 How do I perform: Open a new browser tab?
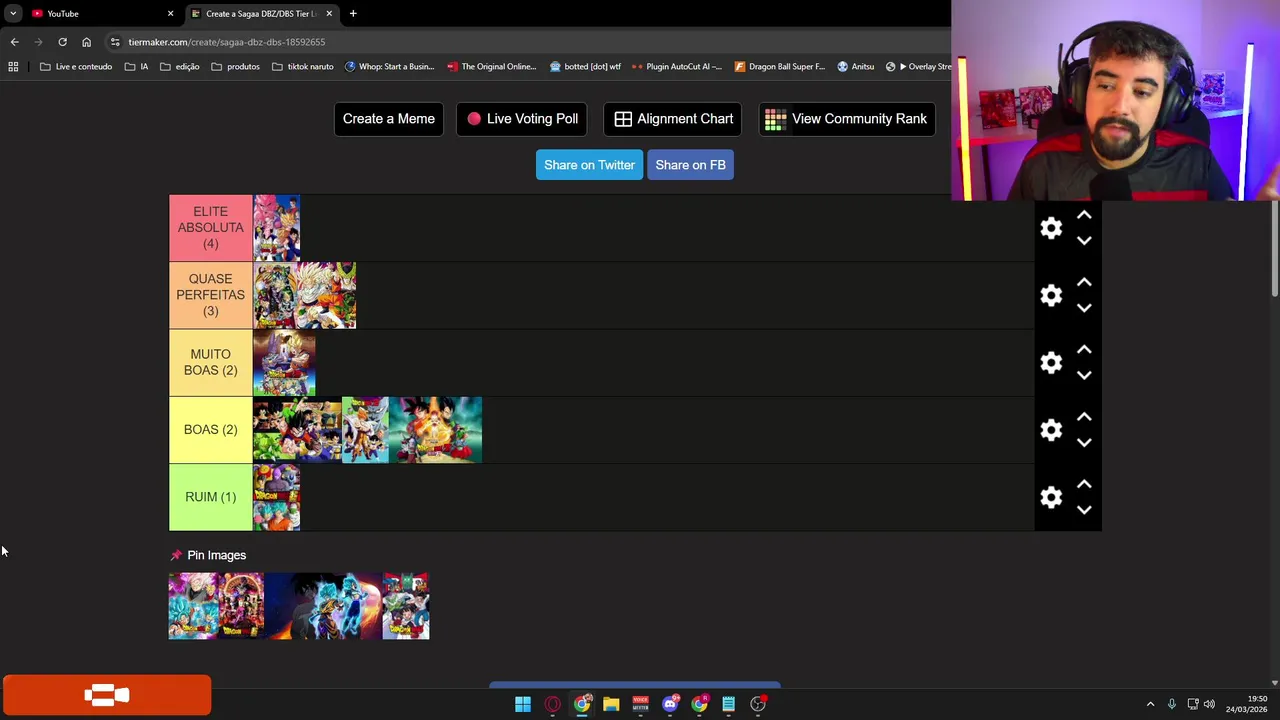pos(353,14)
